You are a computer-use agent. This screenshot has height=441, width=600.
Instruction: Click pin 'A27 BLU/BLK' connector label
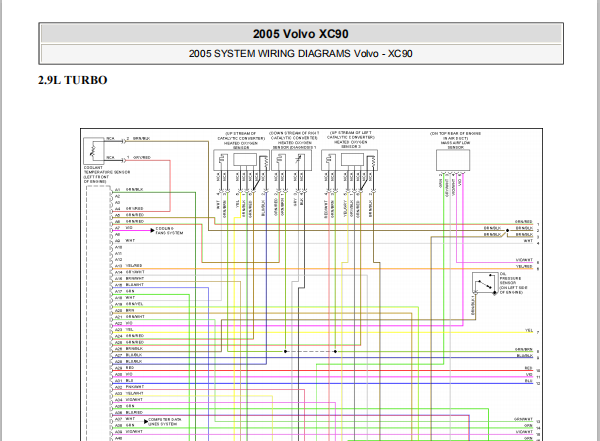click(129, 355)
